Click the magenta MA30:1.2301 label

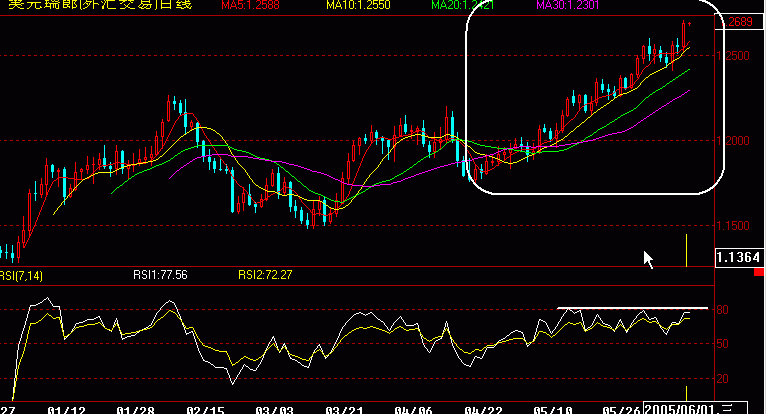tap(568, 5)
